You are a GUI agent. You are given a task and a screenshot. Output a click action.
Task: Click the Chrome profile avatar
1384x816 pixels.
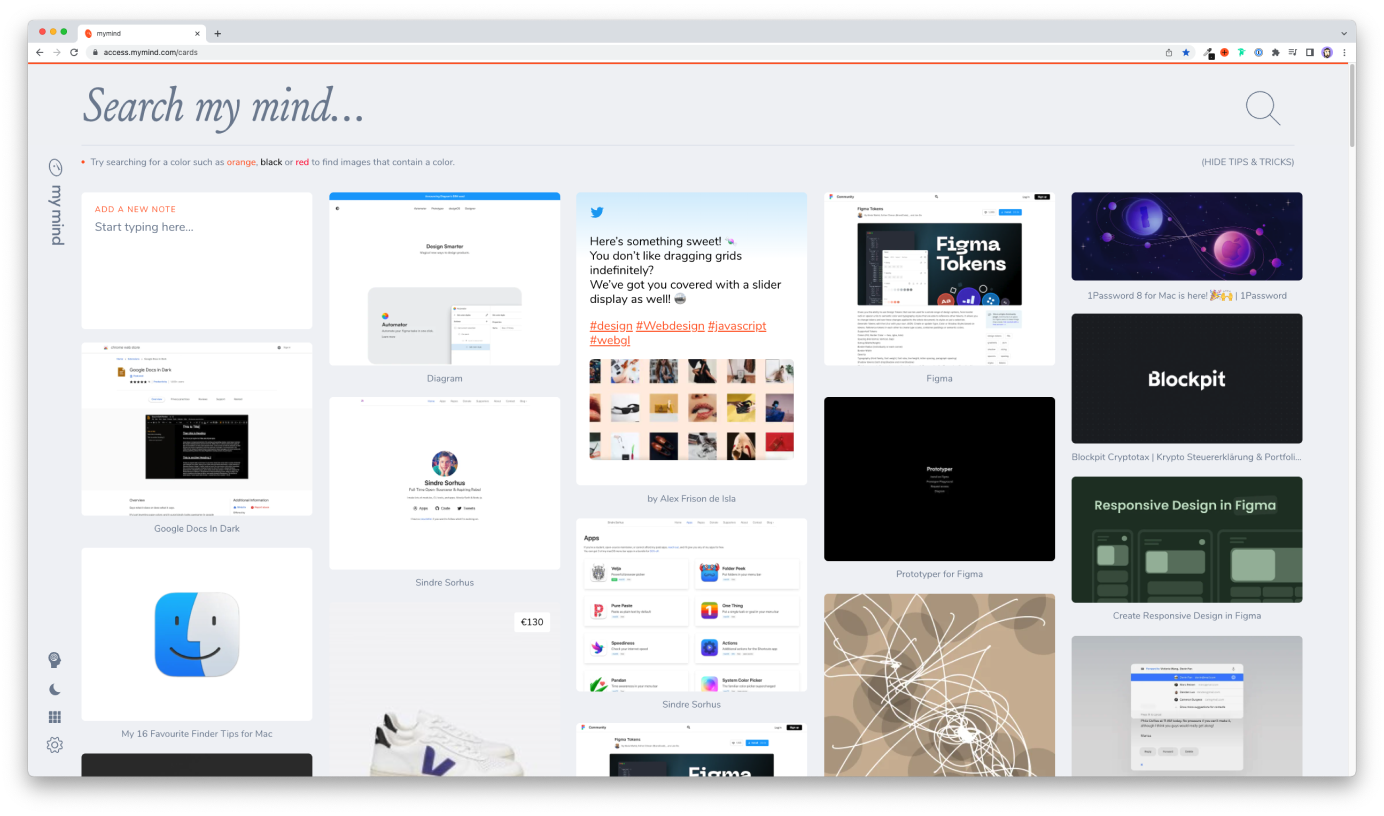pos(1327,52)
